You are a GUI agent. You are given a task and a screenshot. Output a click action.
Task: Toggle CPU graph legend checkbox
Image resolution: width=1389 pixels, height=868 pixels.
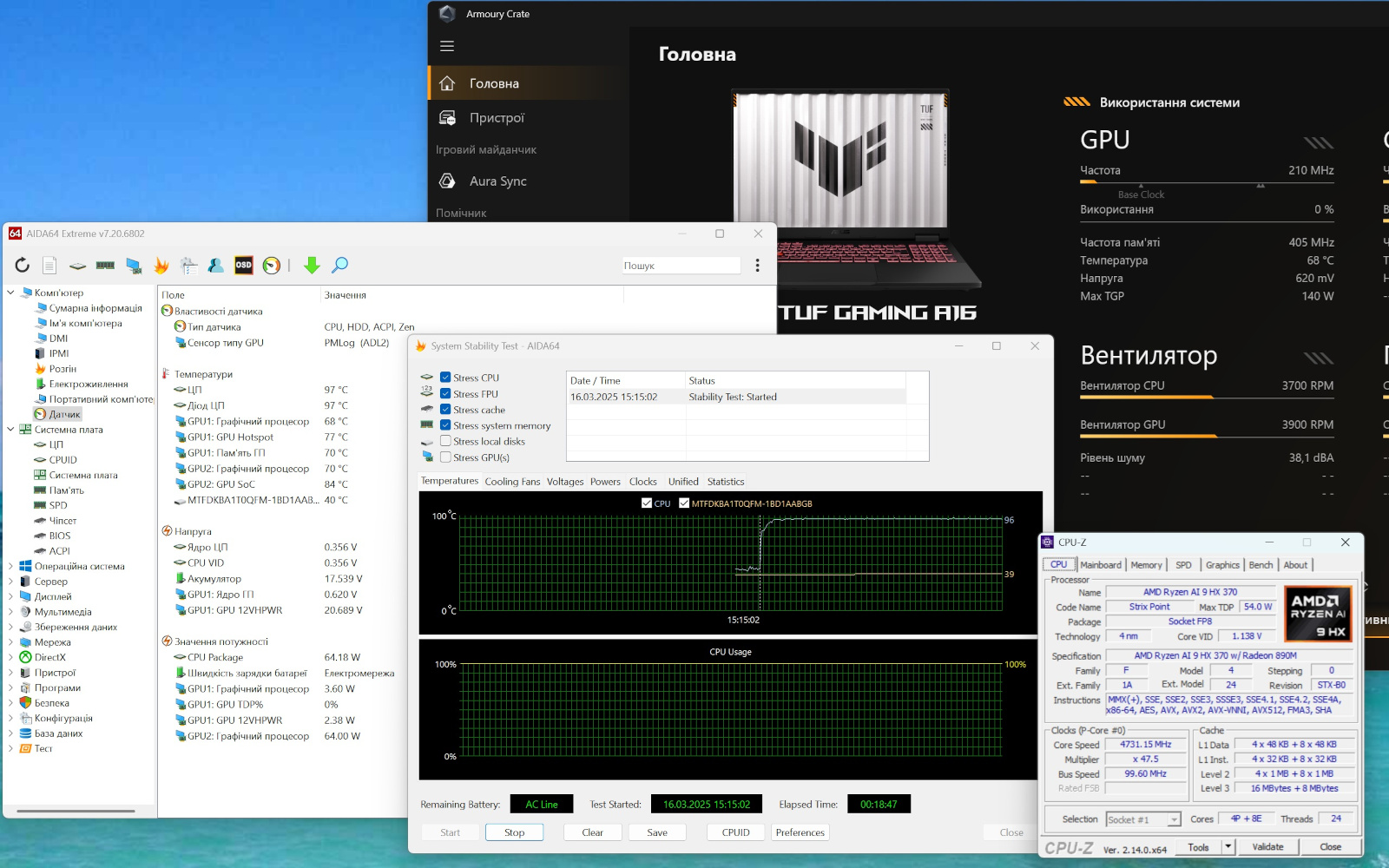(647, 503)
